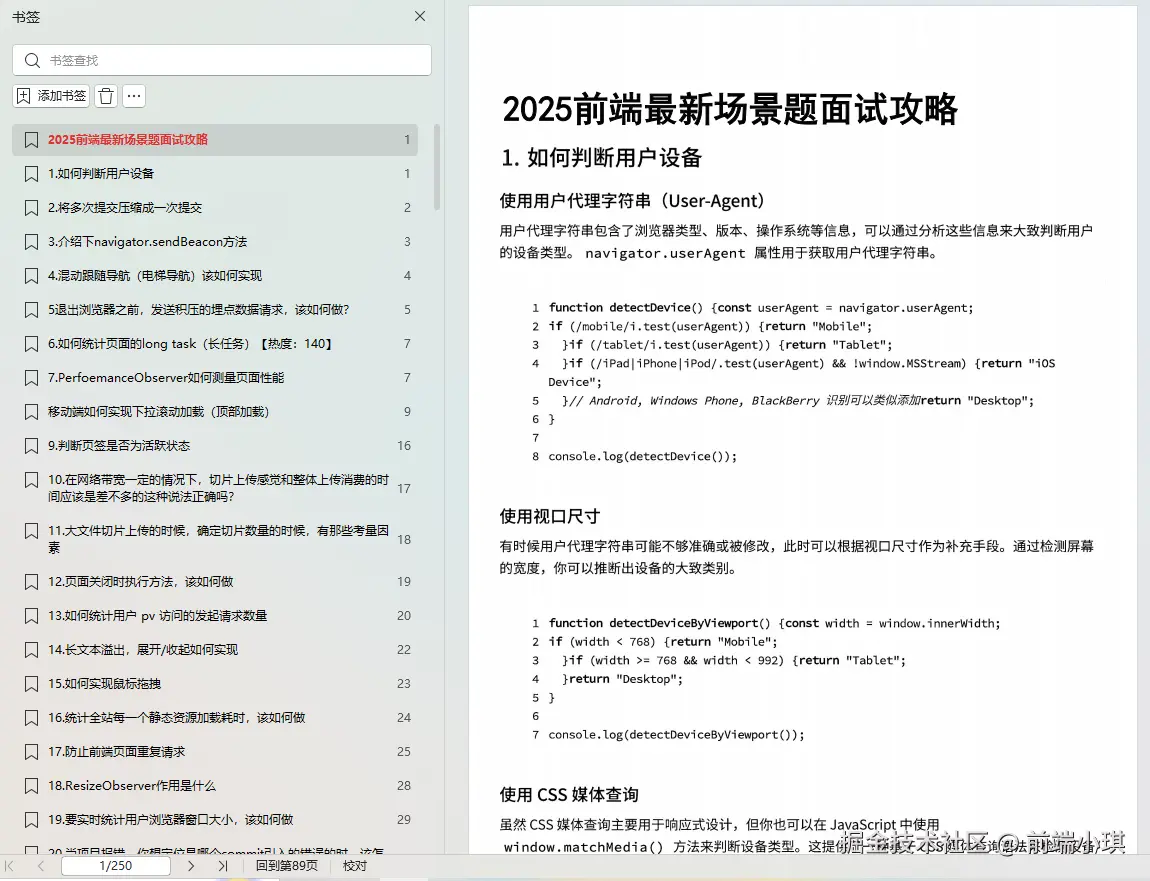
Task: Close the bookmarks panel
Action: 420,16
